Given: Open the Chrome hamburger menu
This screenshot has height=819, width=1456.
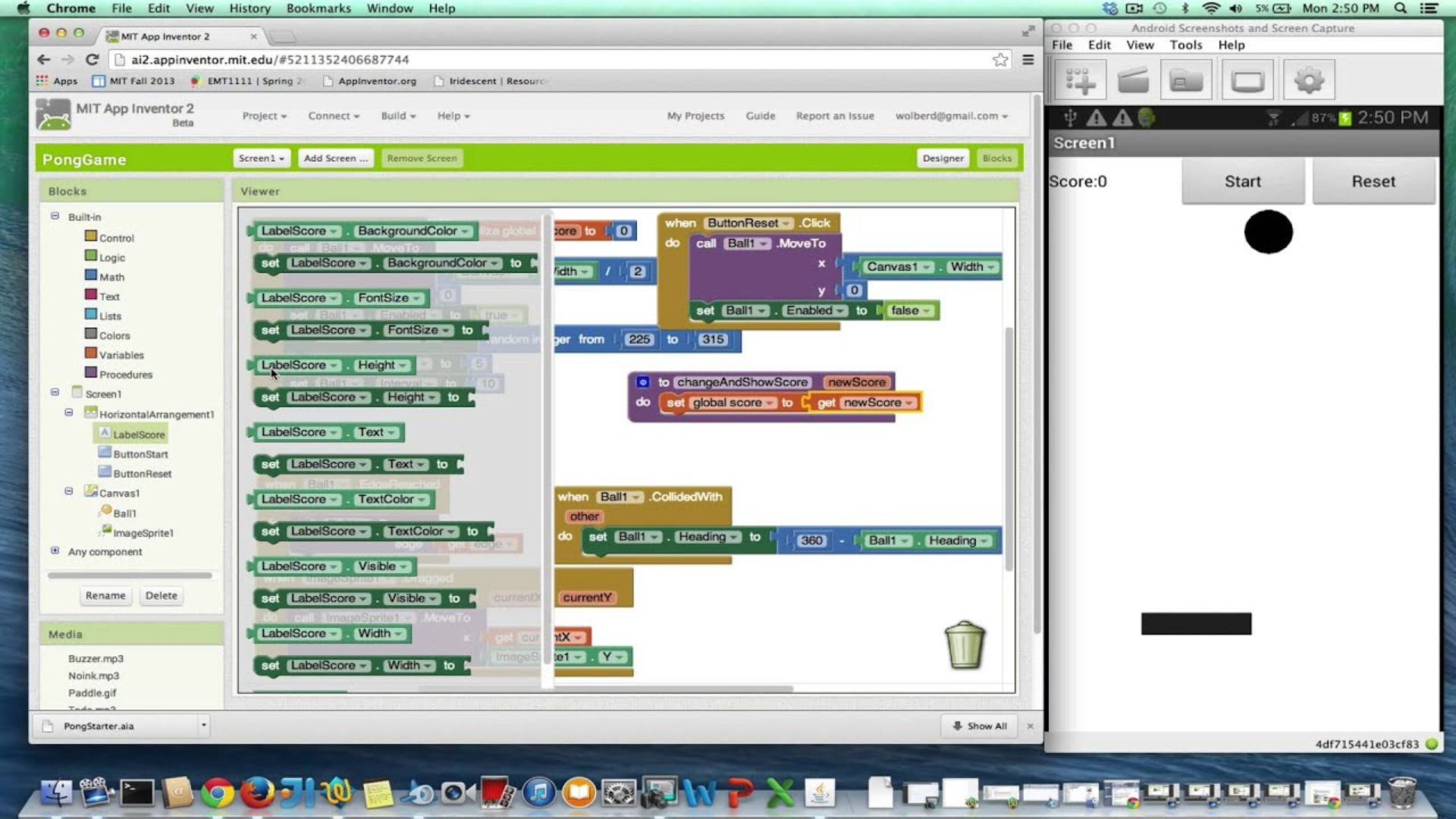Looking at the screenshot, I should 1028,60.
